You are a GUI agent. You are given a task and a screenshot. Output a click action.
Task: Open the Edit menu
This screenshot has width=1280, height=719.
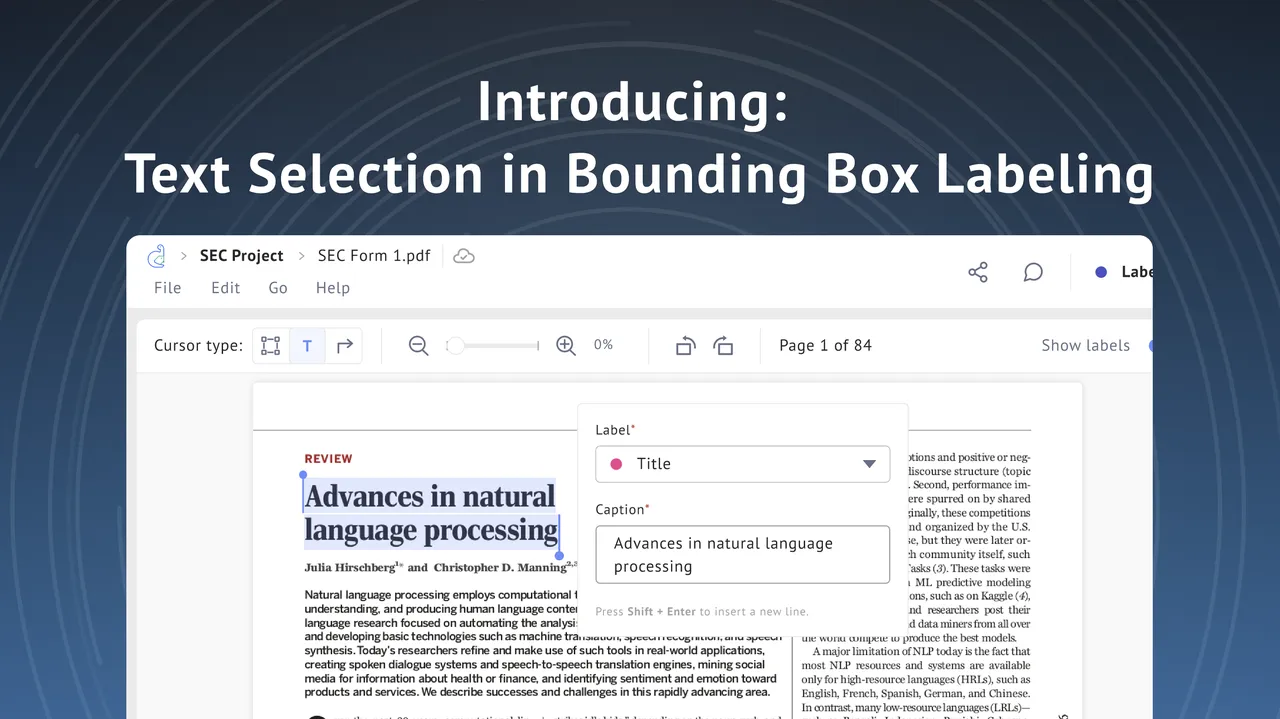coord(225,288)
